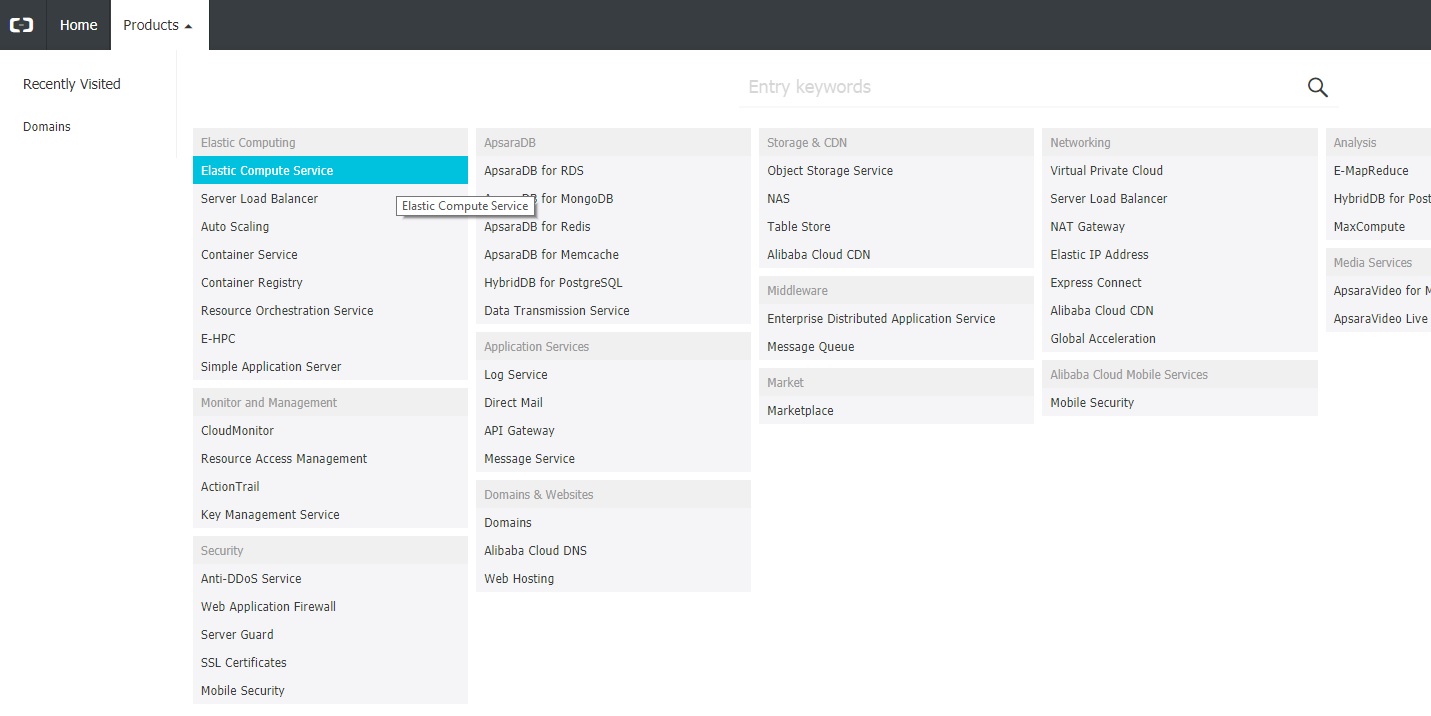The width and height of the screenshot is (1431, 716).
Task: Go to Resource Access Management
Action: point(330,458)
